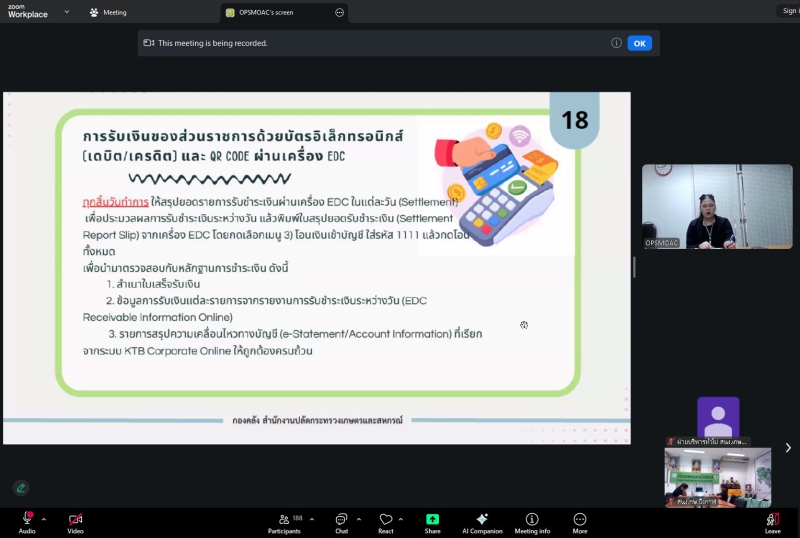Show Meeting info
The image size is (800, 538).
click(x=532, y=519)
